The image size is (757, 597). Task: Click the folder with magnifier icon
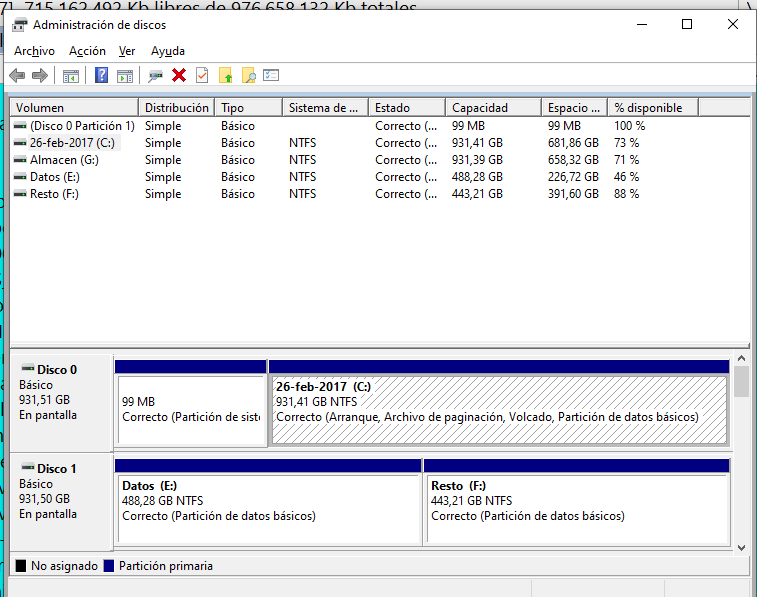click(249, 75)
